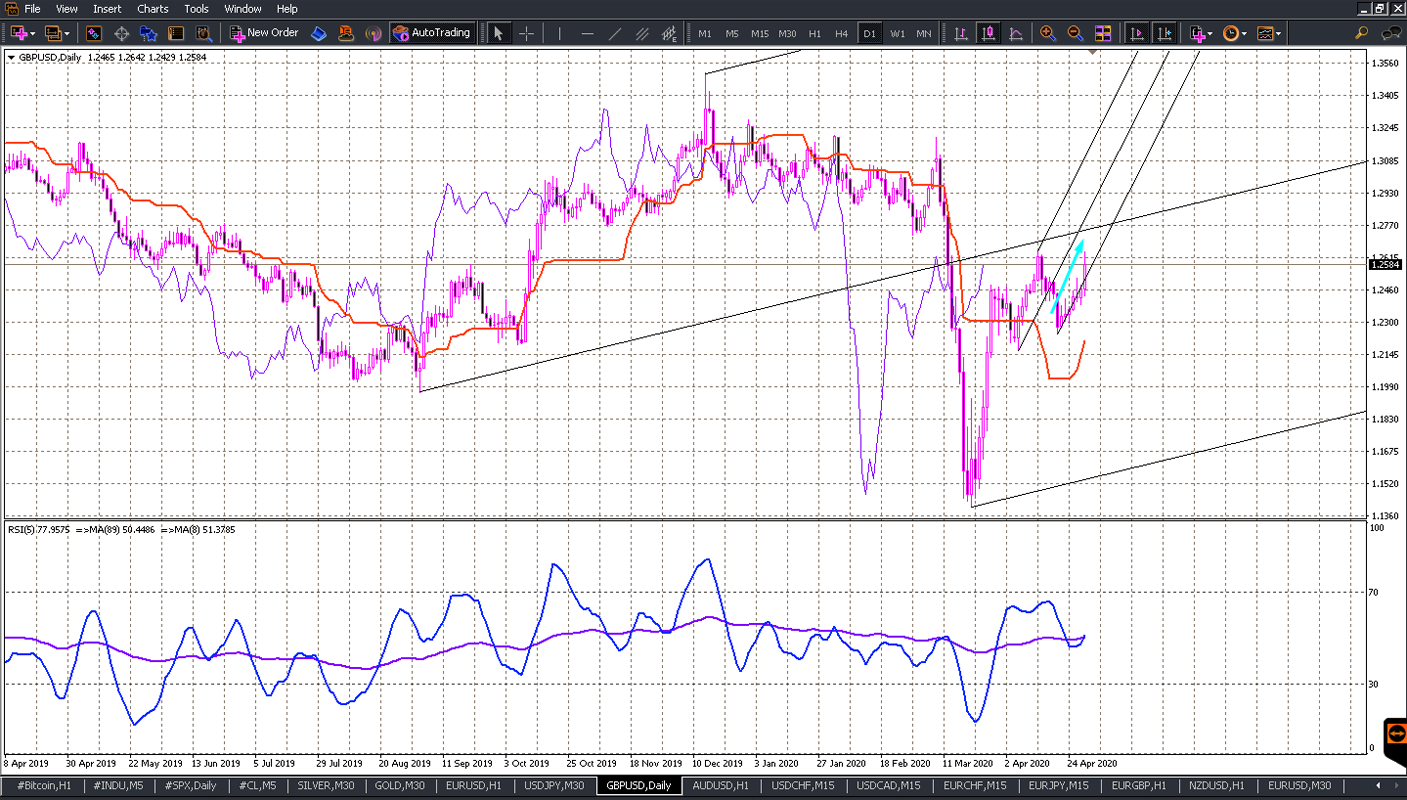Select the Fibonacci retracement tool
The image size is (1407, 800).
click(668, 33)
